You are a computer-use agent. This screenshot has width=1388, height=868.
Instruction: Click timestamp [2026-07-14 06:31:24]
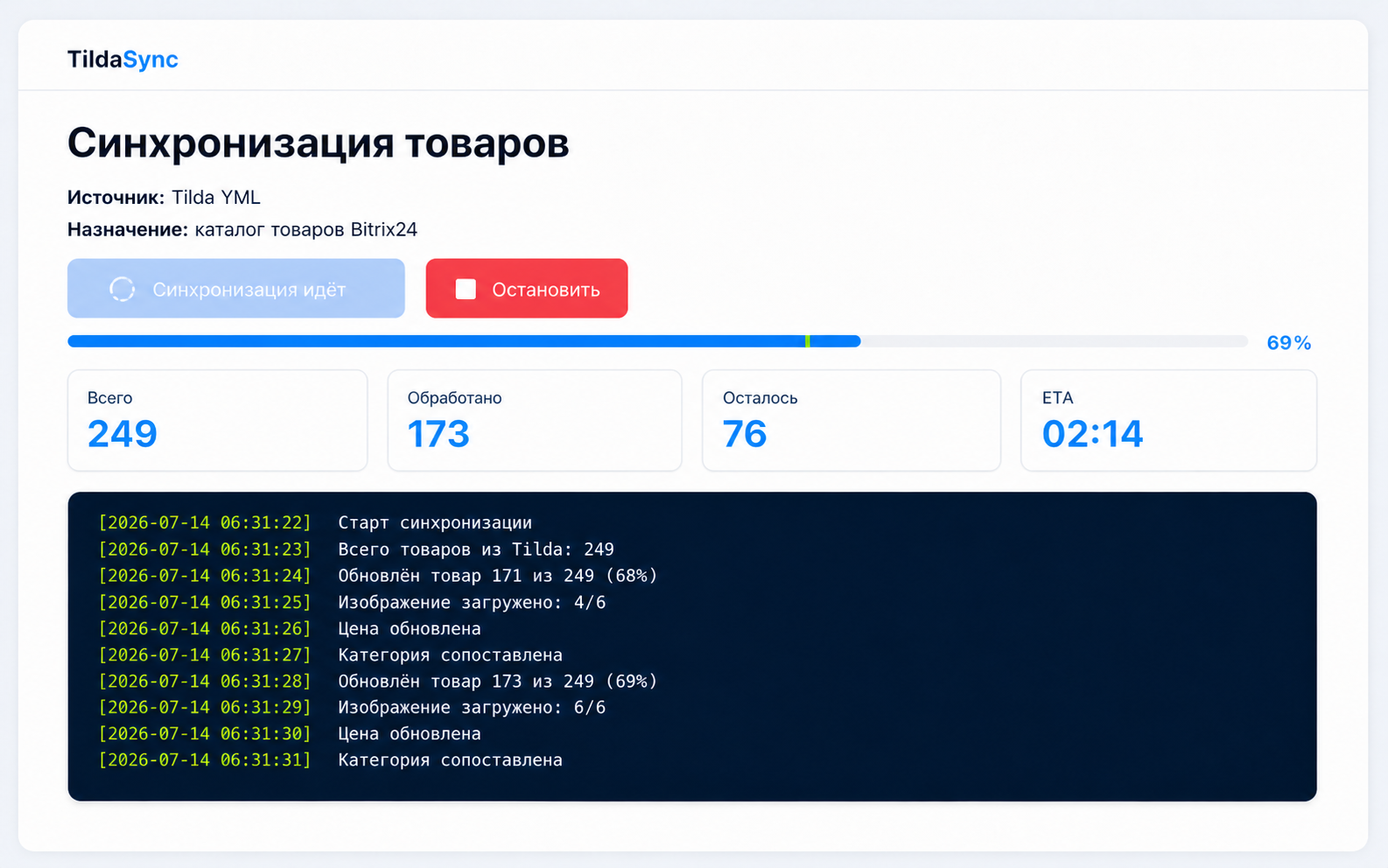205,576
